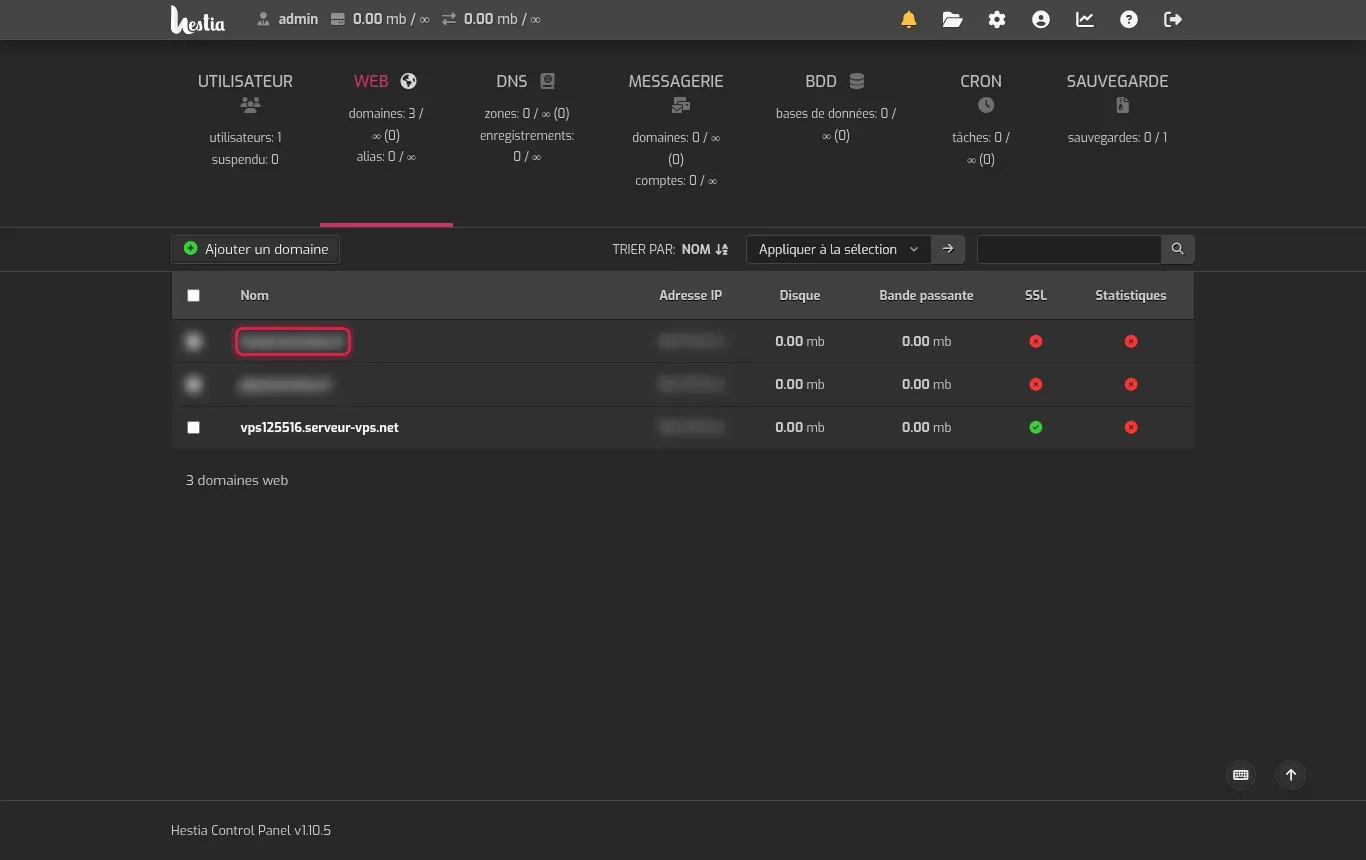Click the search magnifier button

click(1178, 249)
